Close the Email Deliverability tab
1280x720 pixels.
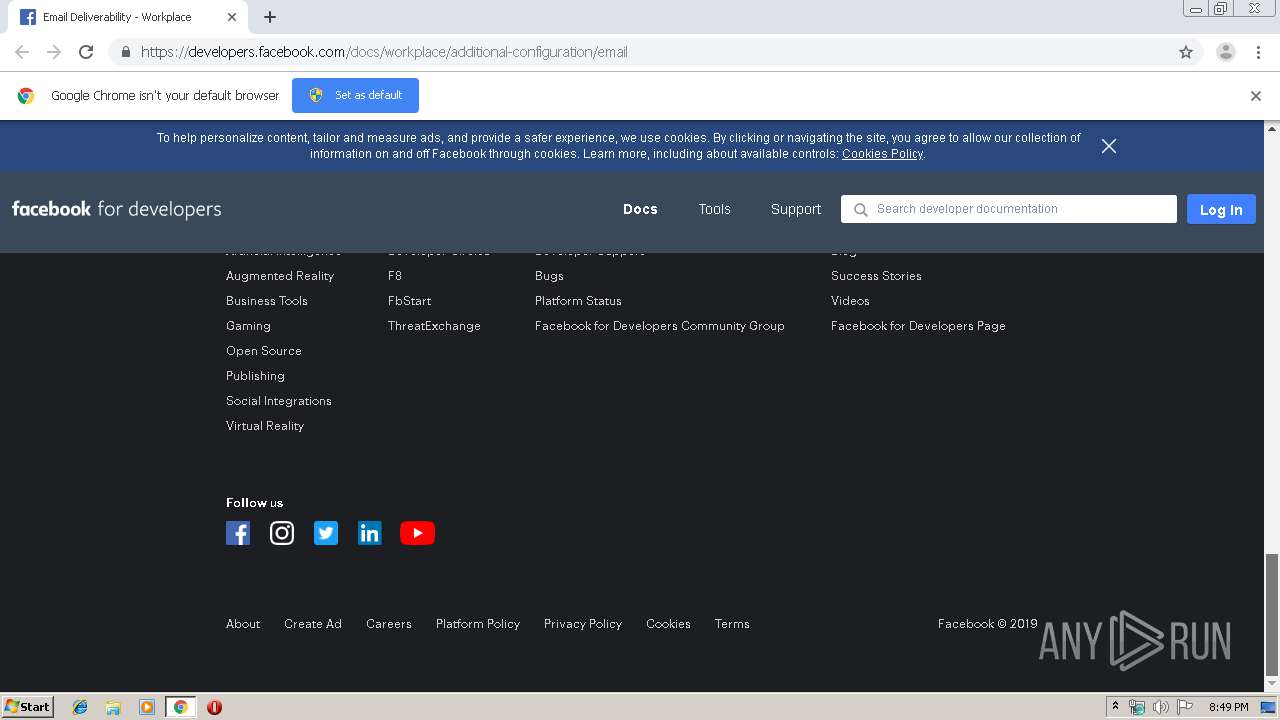tap(232, 17)
